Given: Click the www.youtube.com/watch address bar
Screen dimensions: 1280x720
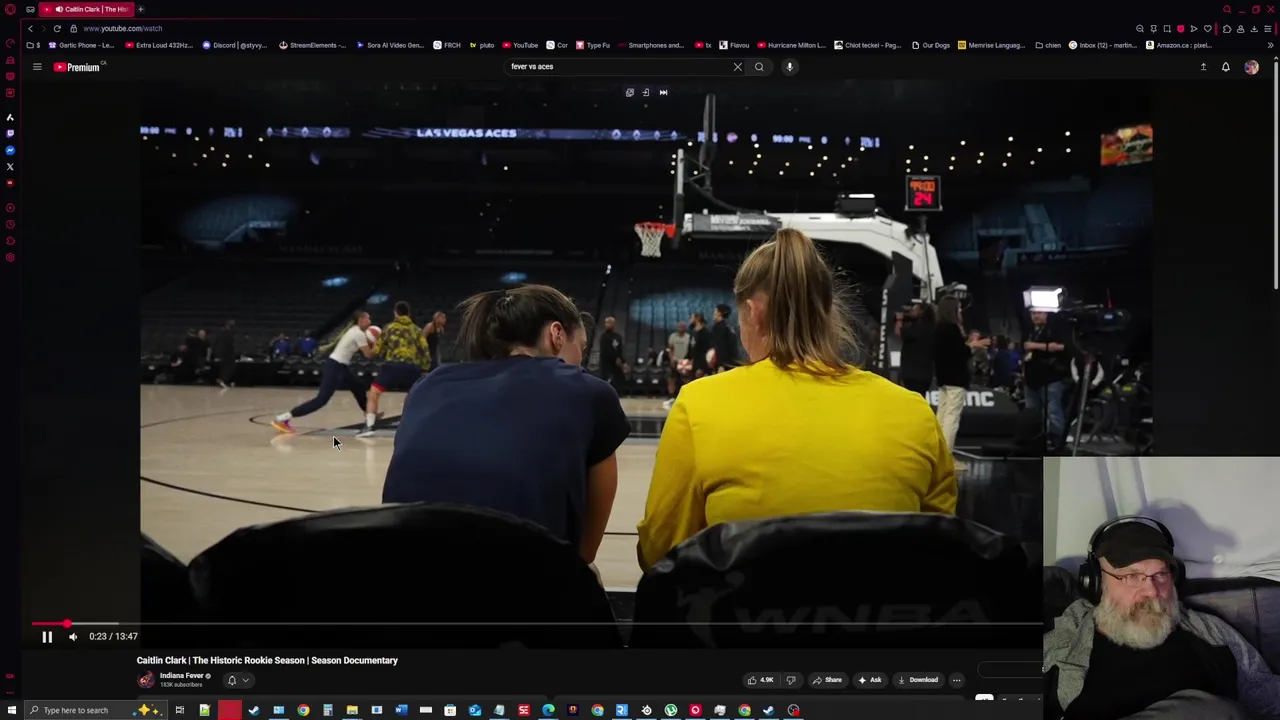Looking at the screenshot, I should (x=122, y=28).
